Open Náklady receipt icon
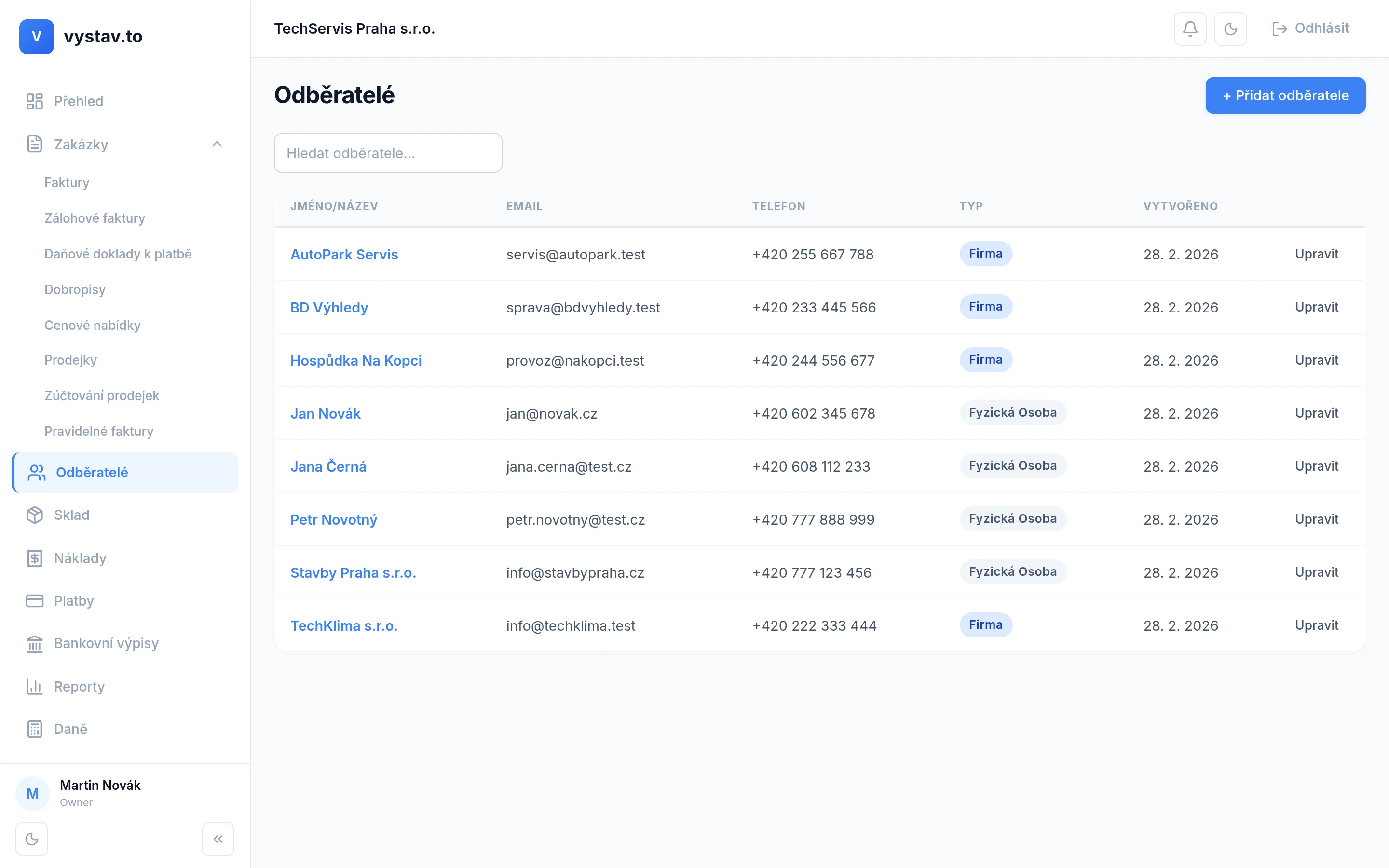Viewport: 1389px width, 868px height. 34,558
